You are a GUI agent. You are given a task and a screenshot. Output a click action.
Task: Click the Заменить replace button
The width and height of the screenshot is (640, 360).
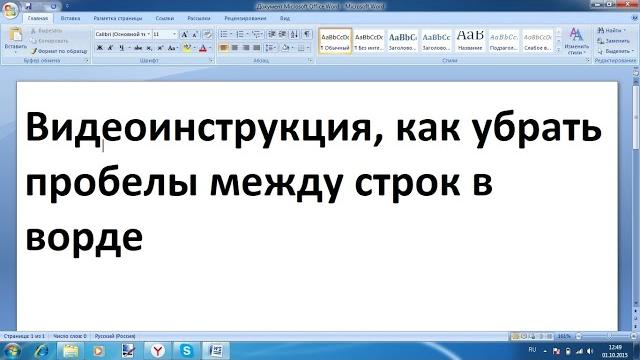[x=613, y=41]
